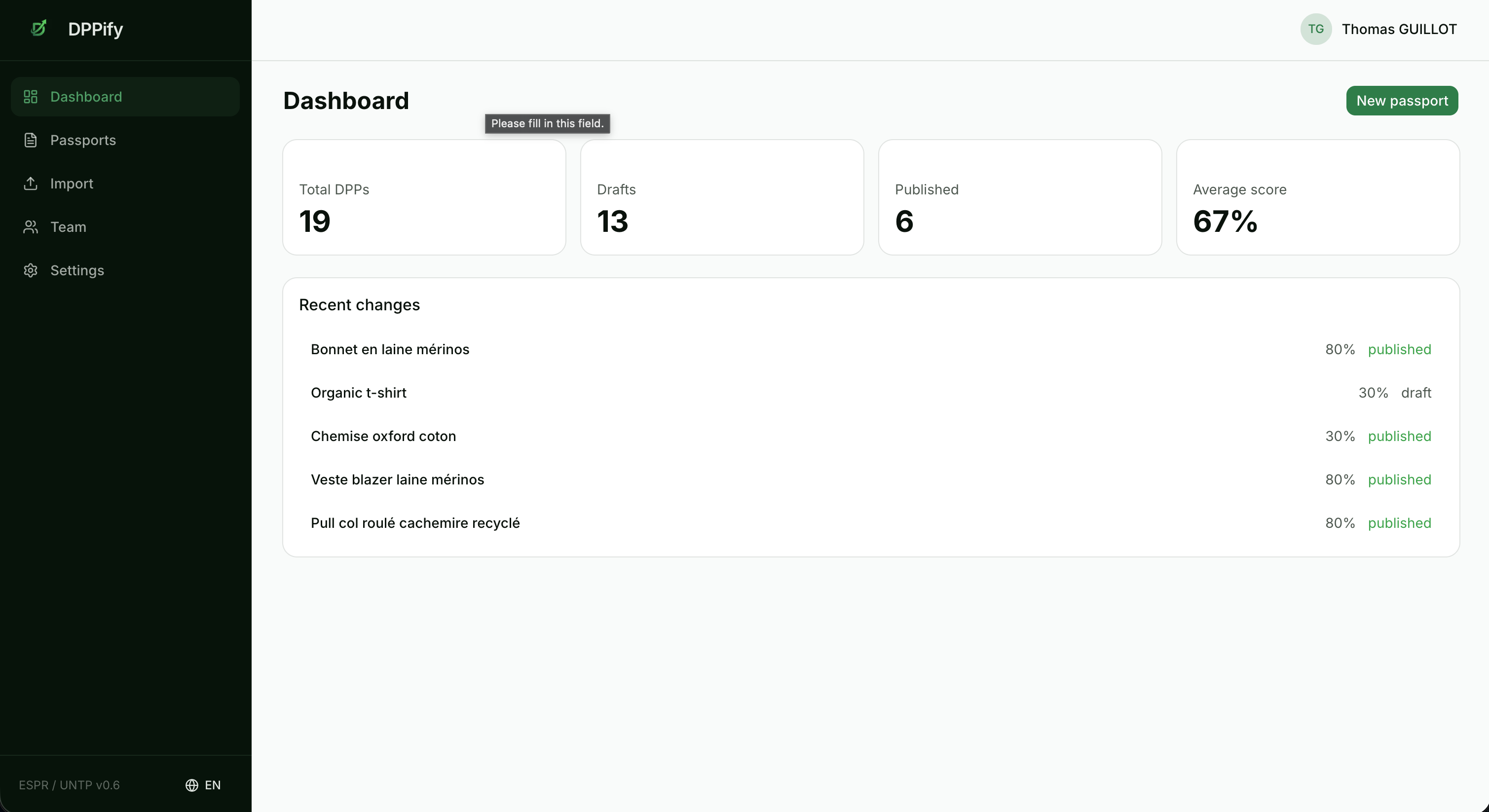Click the Team people icon

(31, 226)
